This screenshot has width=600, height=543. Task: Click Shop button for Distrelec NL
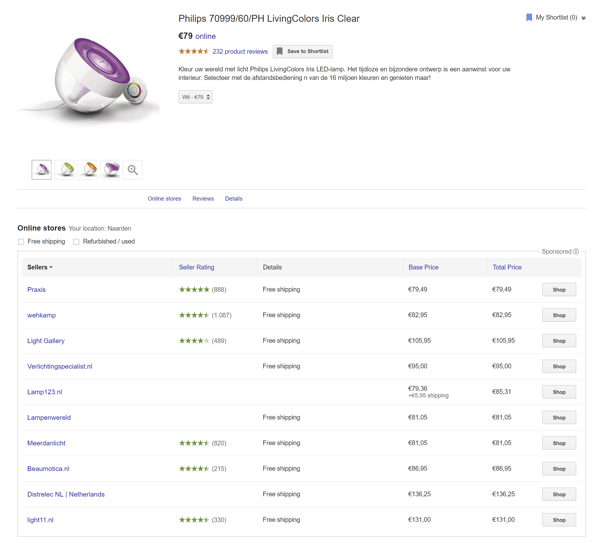pos(559,494)
